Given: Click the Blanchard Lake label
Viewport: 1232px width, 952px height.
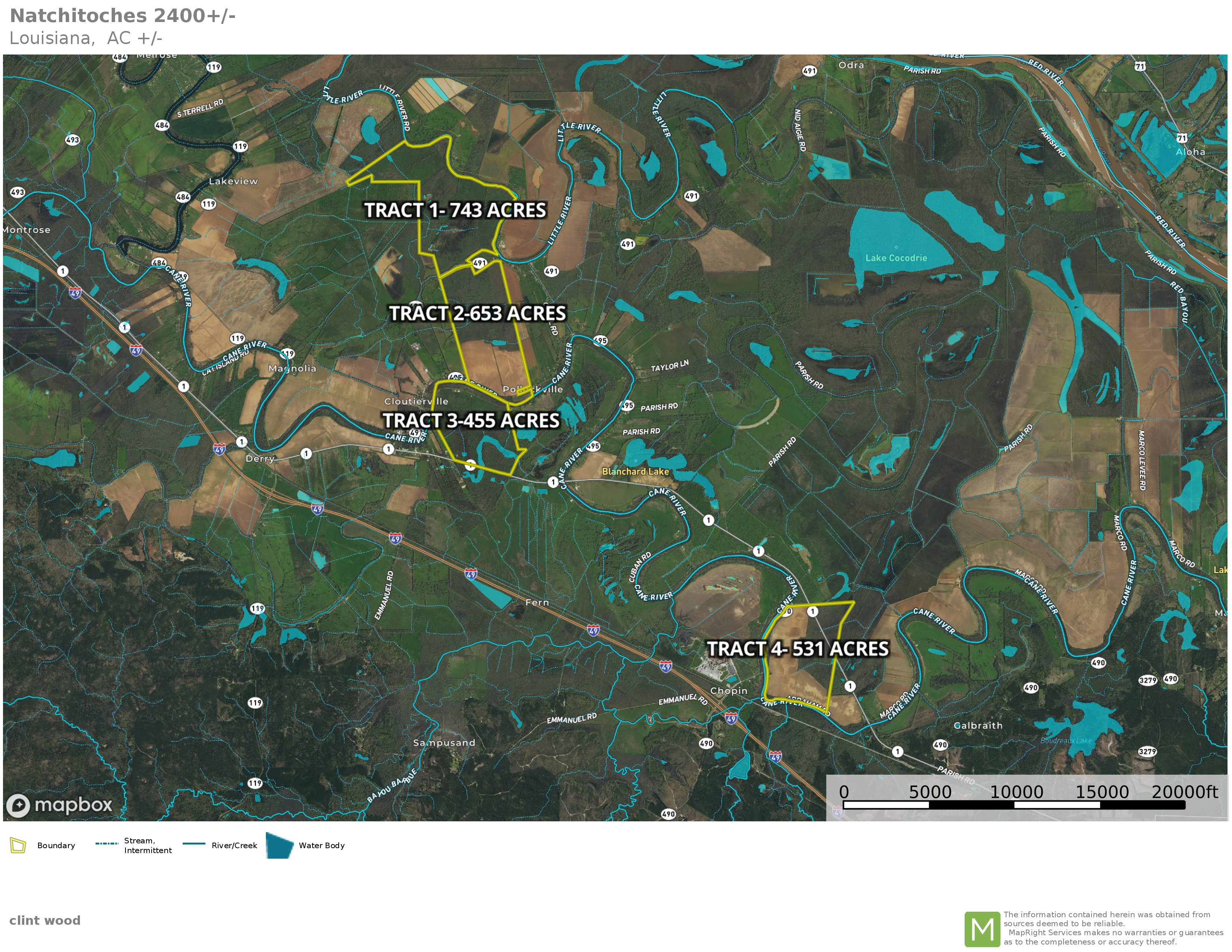Looking at the screenshot, I should click(635, 472).
